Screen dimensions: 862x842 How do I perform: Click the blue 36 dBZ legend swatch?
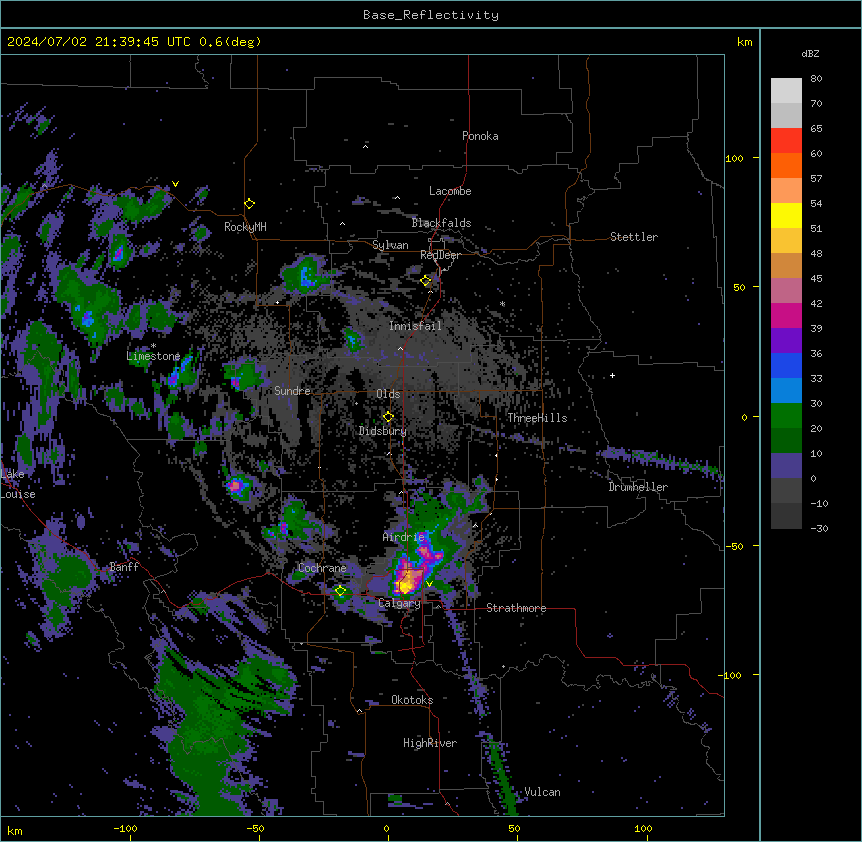(786, 365)
